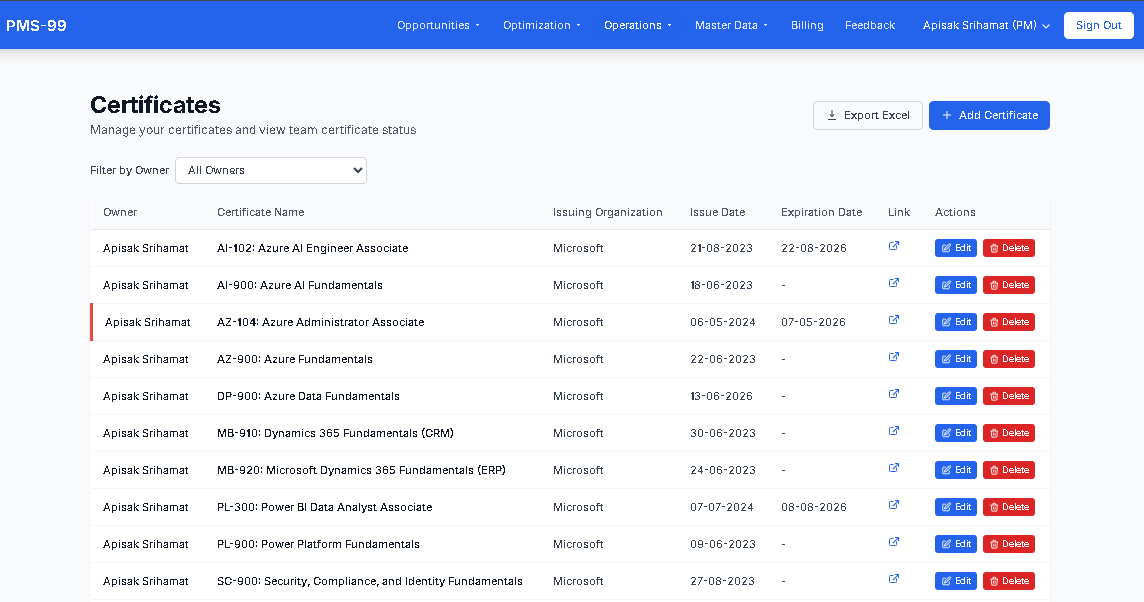Open the Opportunities dropdown menu
The width and height of the screenshot is (1144, 602).
[x=438, y=25]
